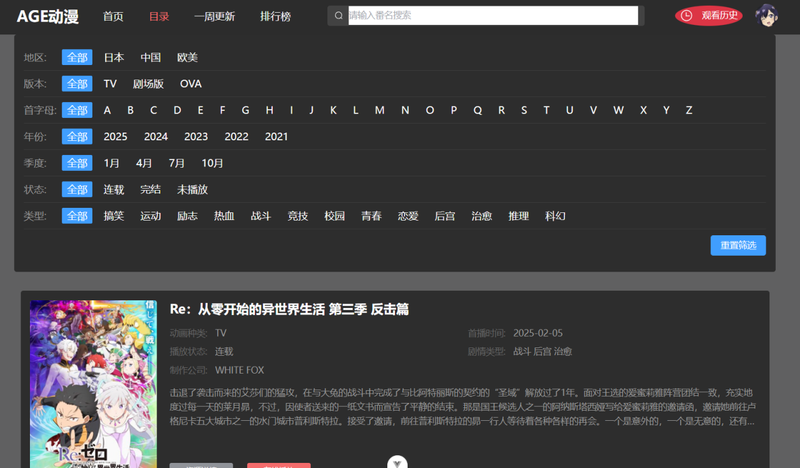
Task: Filter season by 7月
Action: 177,163
